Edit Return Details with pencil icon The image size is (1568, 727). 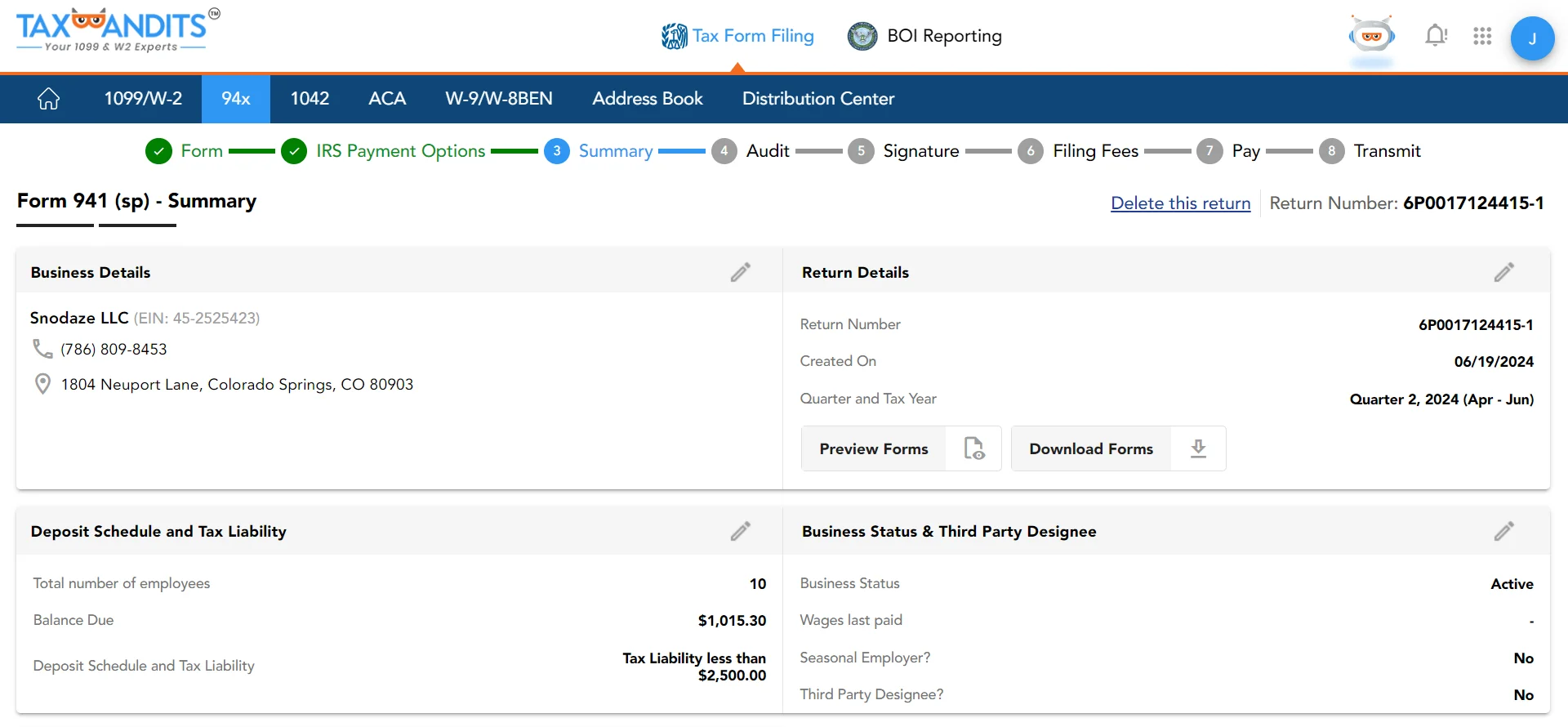[1504, 272]
